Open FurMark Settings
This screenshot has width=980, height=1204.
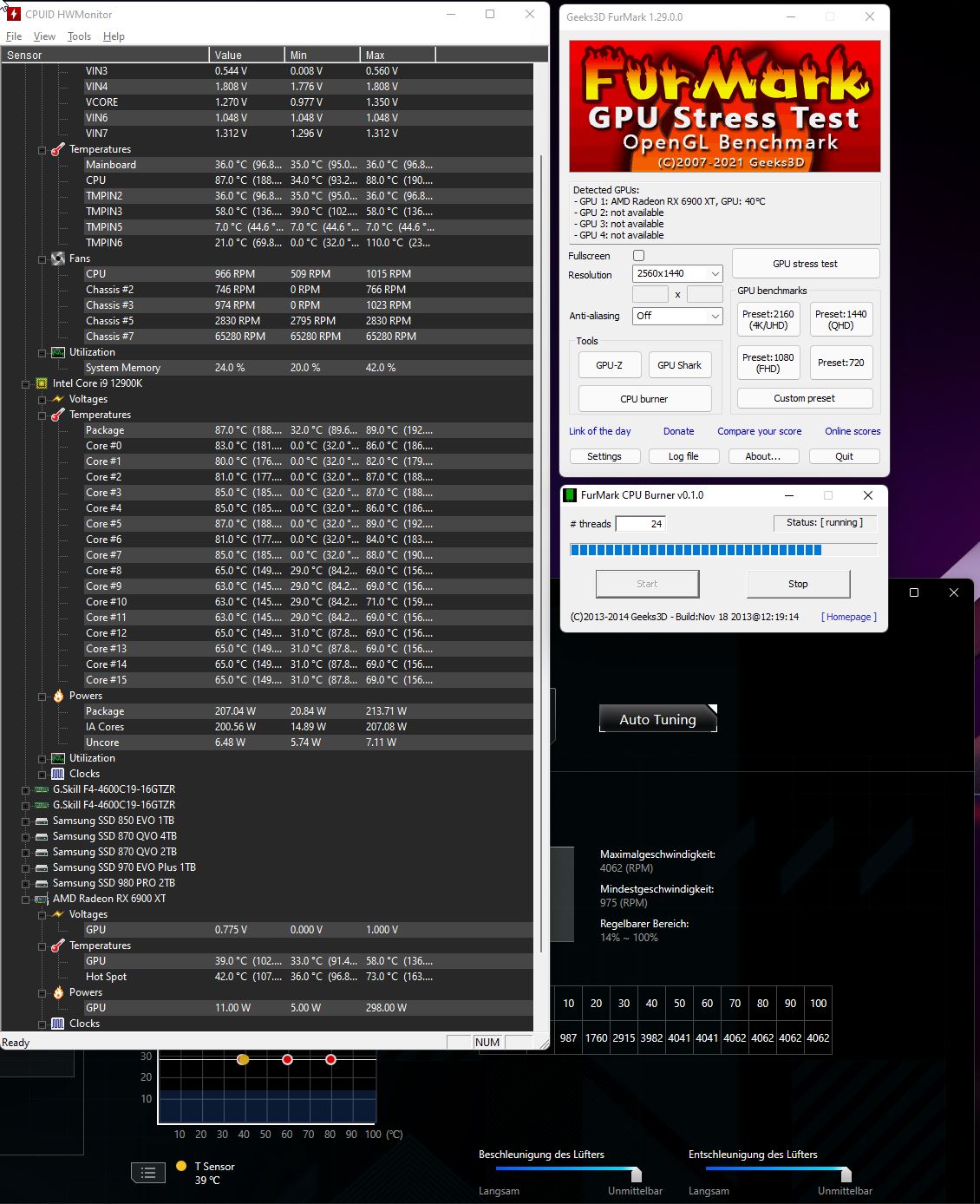coord(604,456)
